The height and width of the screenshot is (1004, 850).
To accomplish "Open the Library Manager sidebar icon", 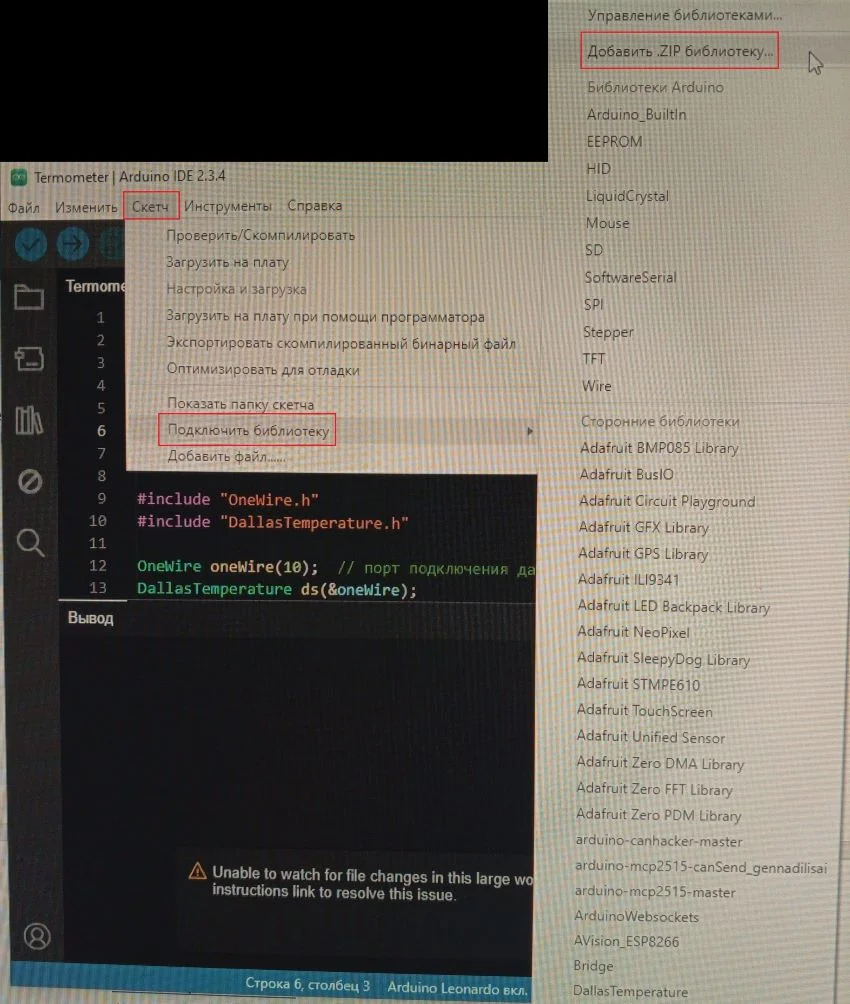I will pyautogui.click(x=30, y=422).
